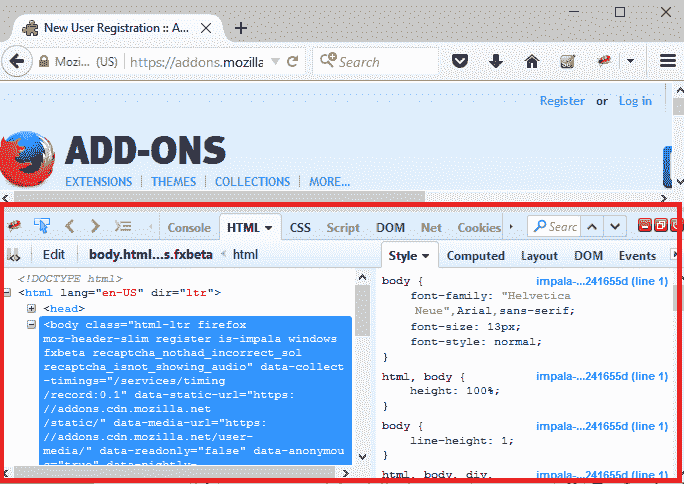
Task: Show more Firebug panel tabs arrow
Action: 511,226
